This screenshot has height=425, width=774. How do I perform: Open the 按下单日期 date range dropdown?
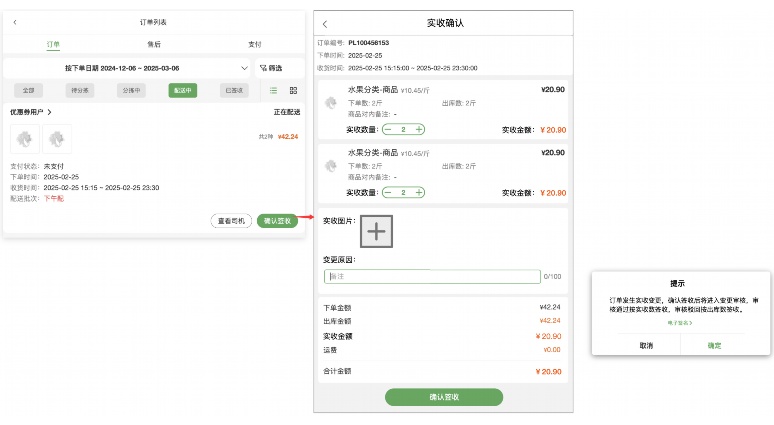(x=127, y=68)
